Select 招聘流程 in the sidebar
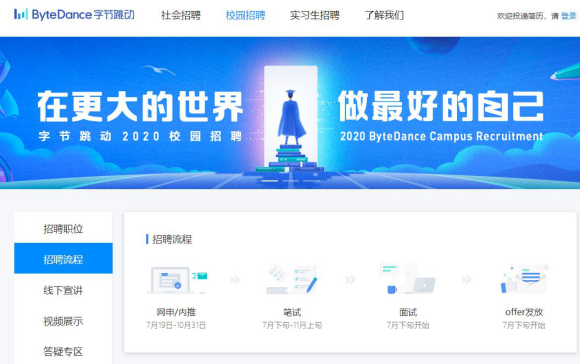This screenshot has width=580, height=364. (63, 259)
